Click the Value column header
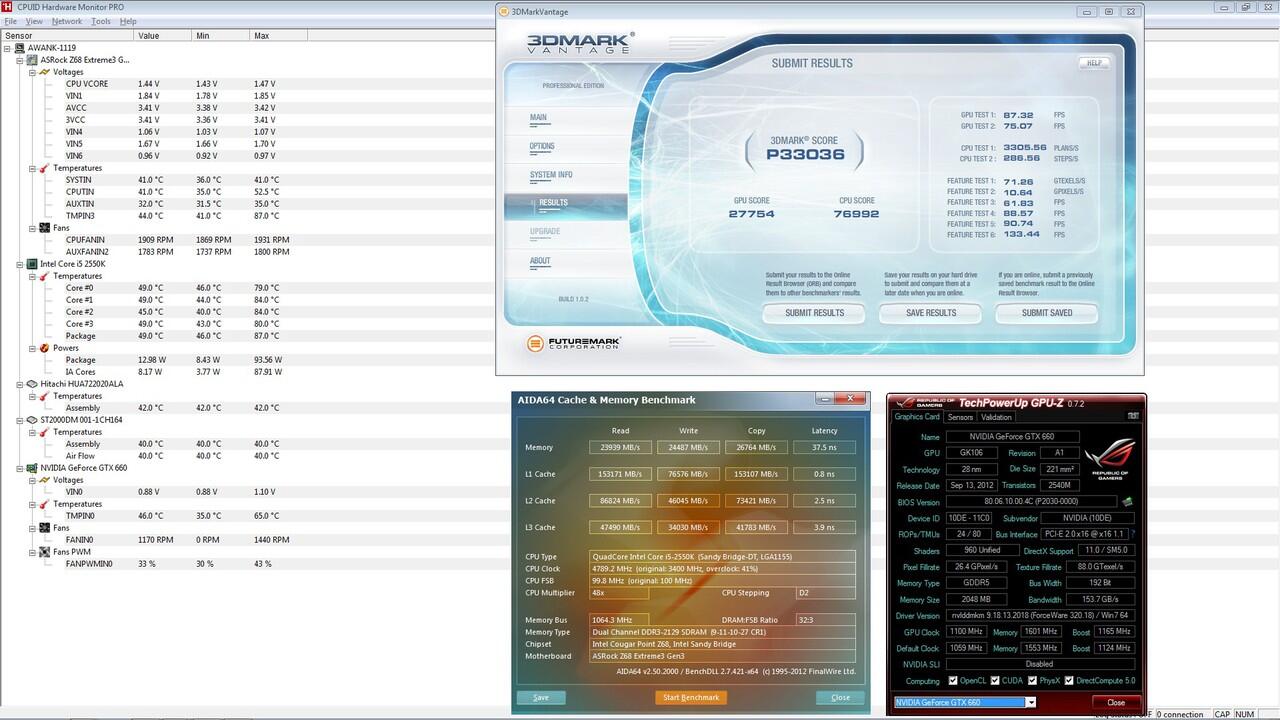This screenshot has width=1280, height=720. pos(162,36)
